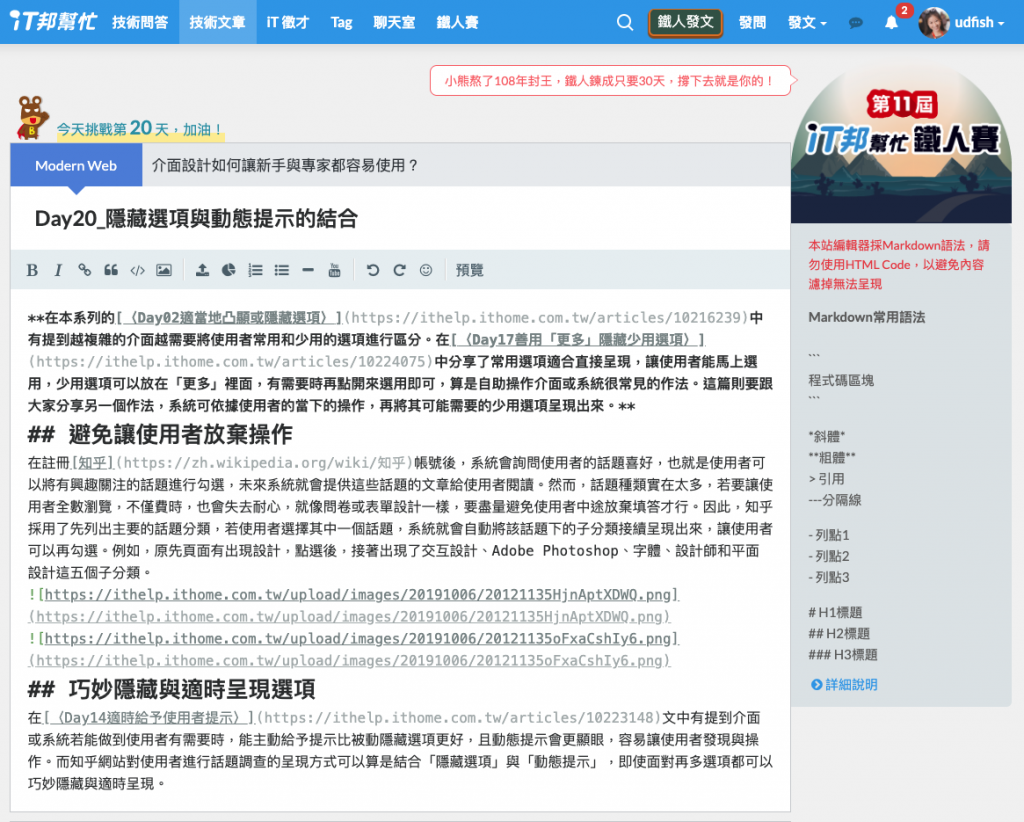Select the Modern Web category tab
This screenshot has height=822, width=1024.
(x=76, y=165)
